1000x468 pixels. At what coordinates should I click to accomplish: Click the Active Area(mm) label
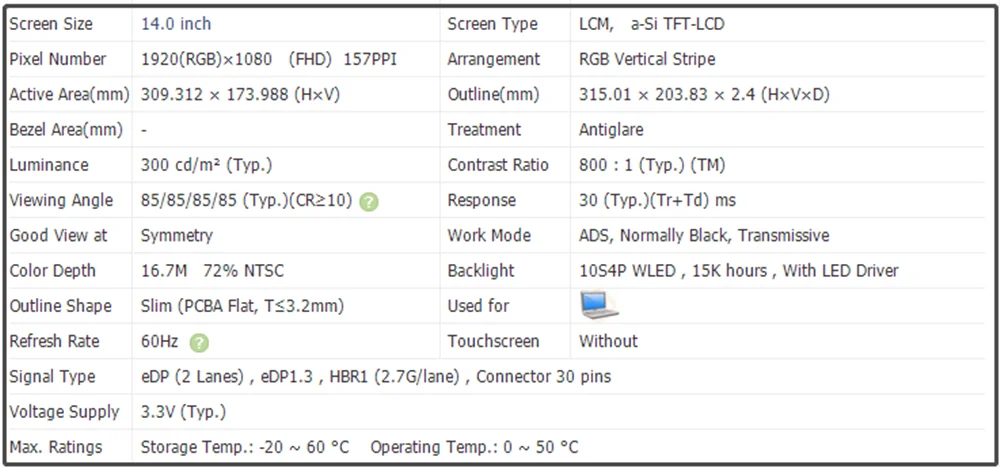pos(69,95)
